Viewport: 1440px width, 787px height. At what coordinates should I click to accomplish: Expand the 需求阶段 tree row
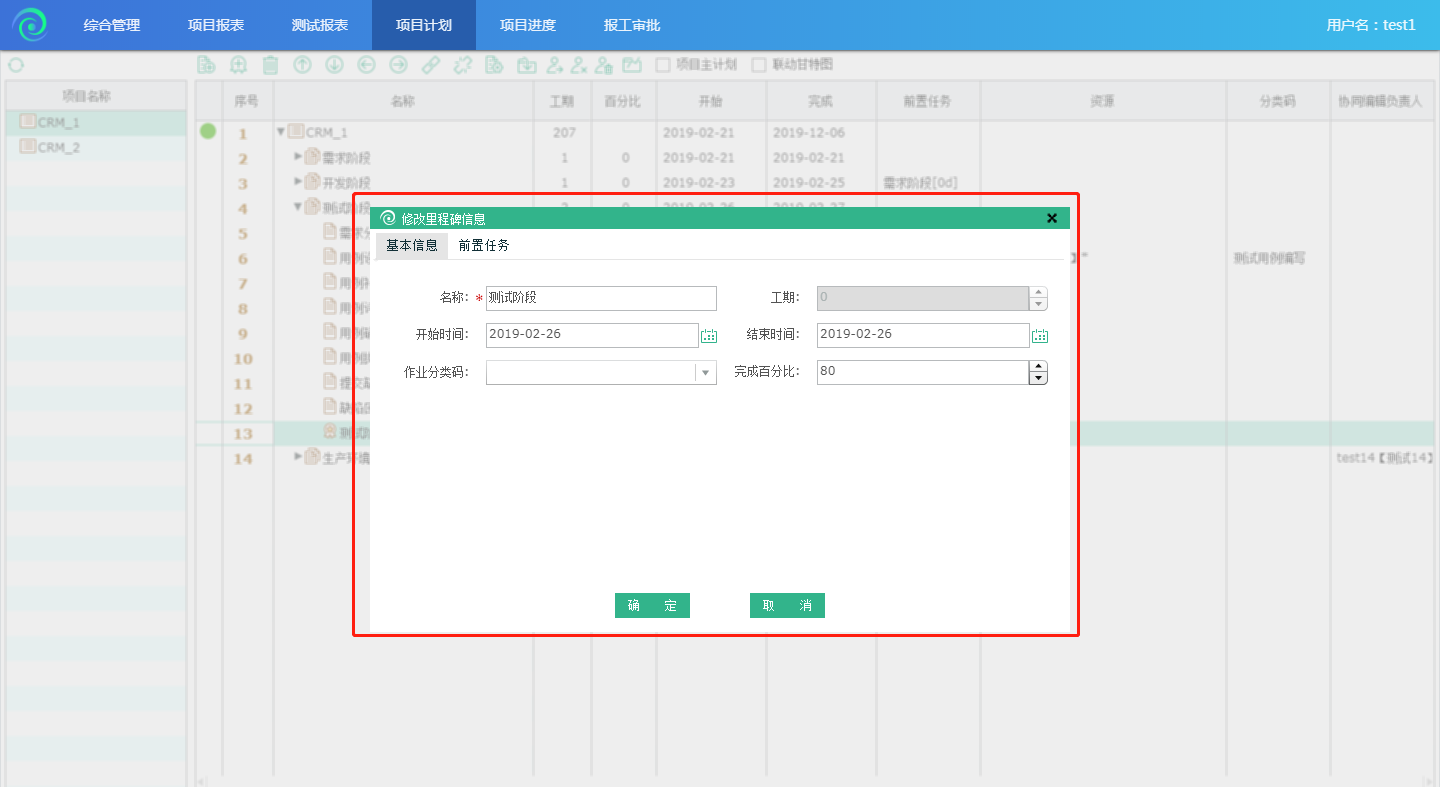tap(298, 156)
